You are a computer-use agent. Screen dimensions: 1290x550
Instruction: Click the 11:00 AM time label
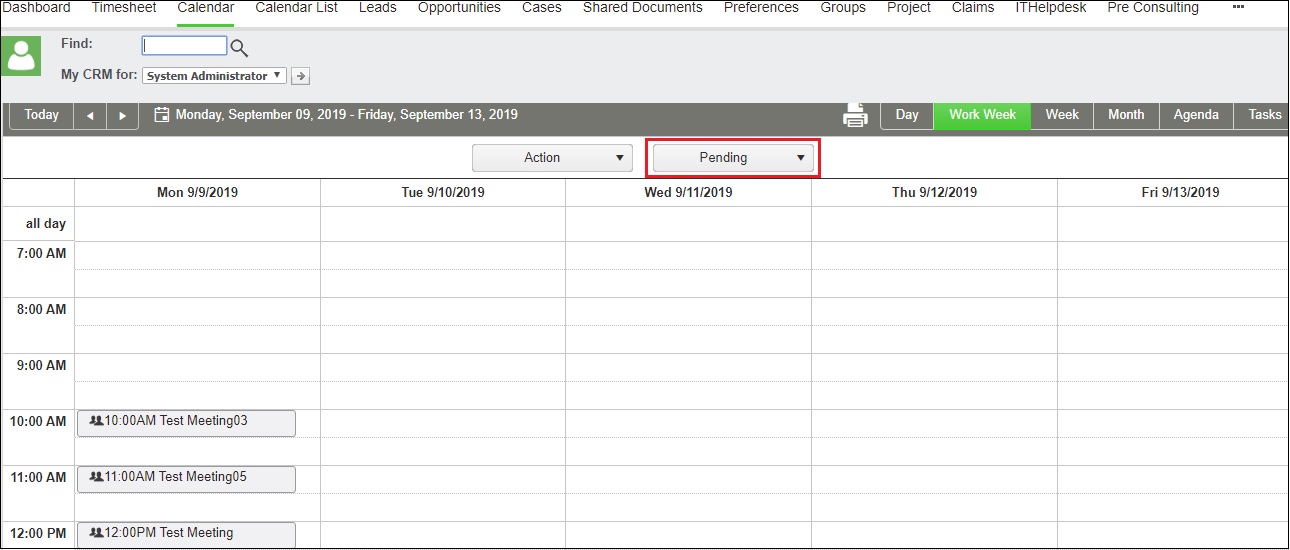[38, 478]
